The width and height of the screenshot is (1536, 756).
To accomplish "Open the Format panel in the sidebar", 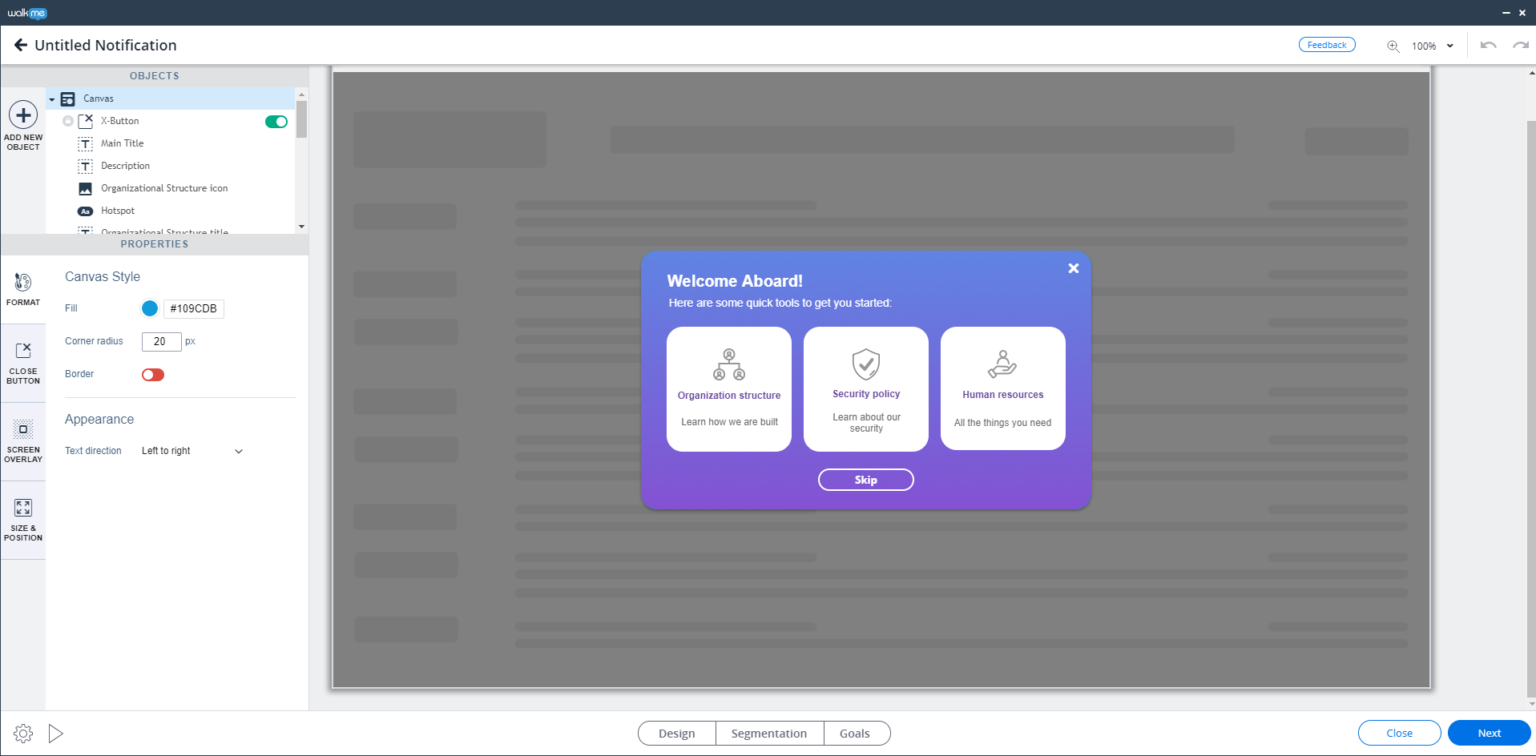I will 23,288.
